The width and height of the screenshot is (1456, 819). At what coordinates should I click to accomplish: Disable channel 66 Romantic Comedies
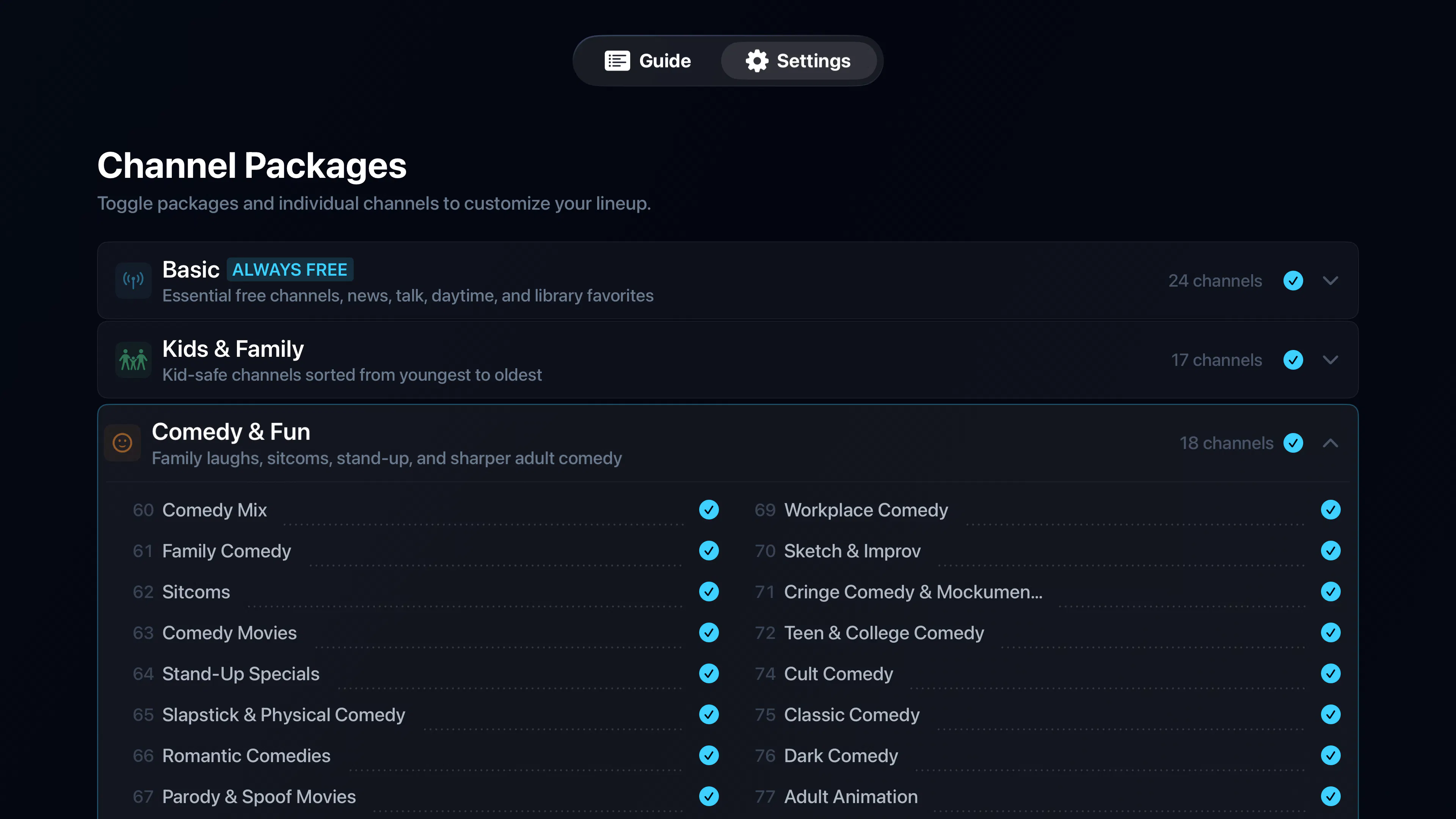[x=709, y=755]
